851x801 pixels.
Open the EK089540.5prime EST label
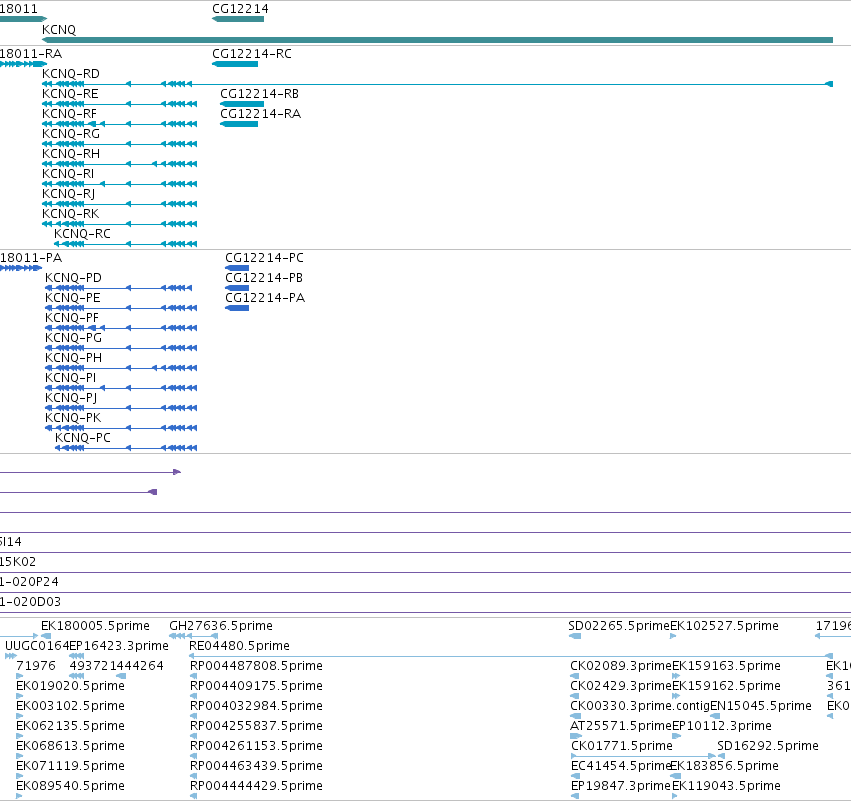71,786
